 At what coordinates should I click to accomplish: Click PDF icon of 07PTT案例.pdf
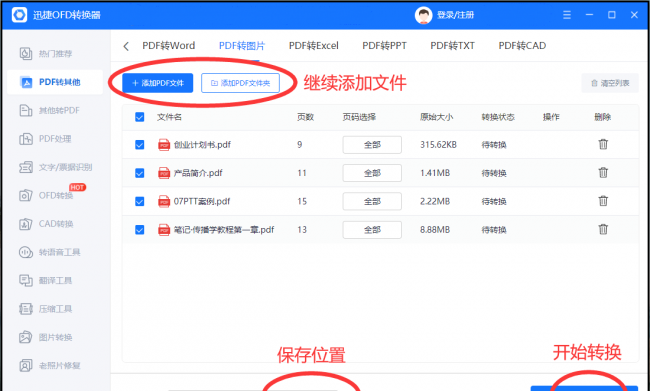pyautogui.click(x=164, y=202)
